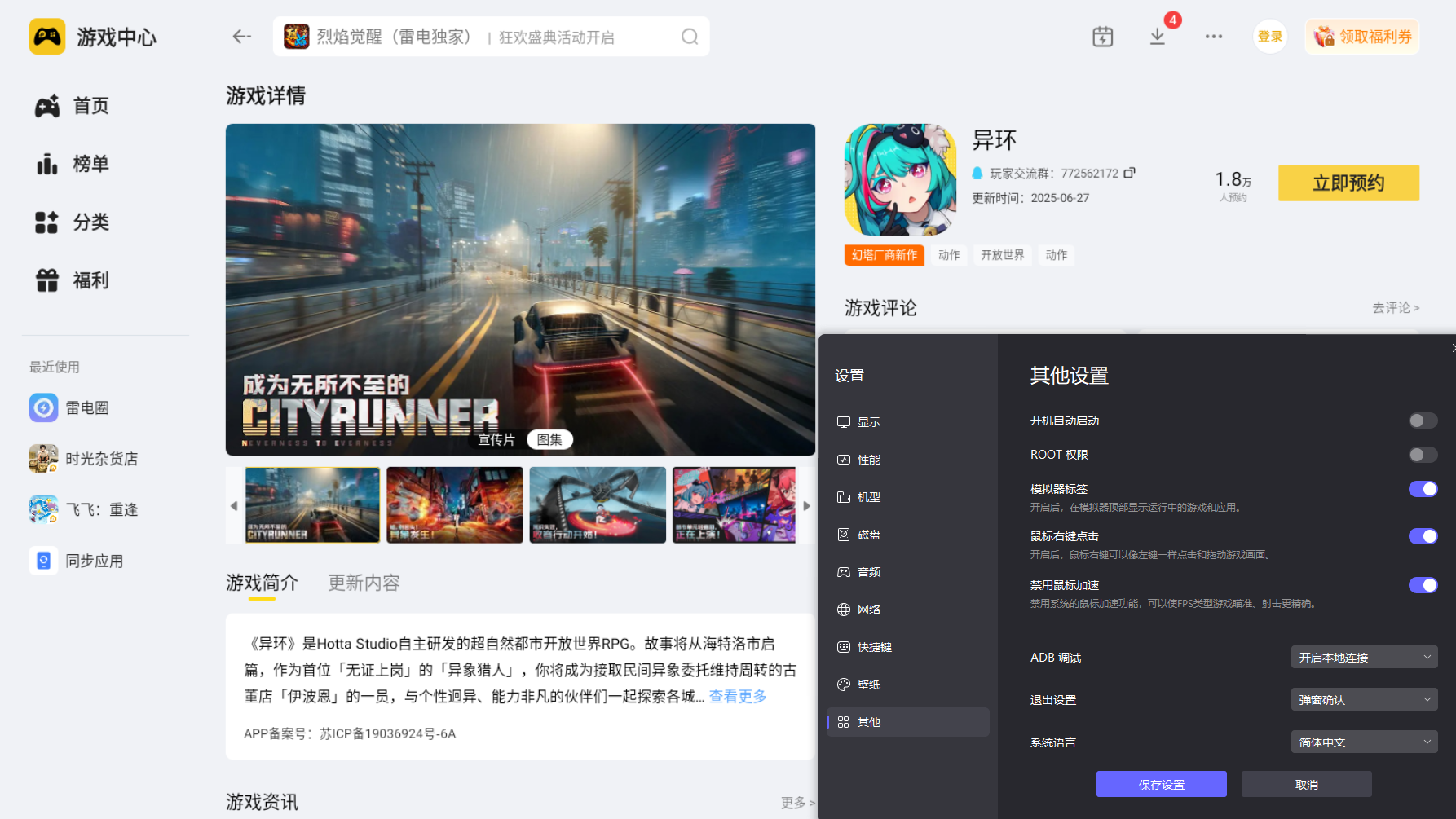This screenshot has height=819, width=1456.
Task: Switch to the 壁纸 settings category
Action: click(x=868, y=684)
